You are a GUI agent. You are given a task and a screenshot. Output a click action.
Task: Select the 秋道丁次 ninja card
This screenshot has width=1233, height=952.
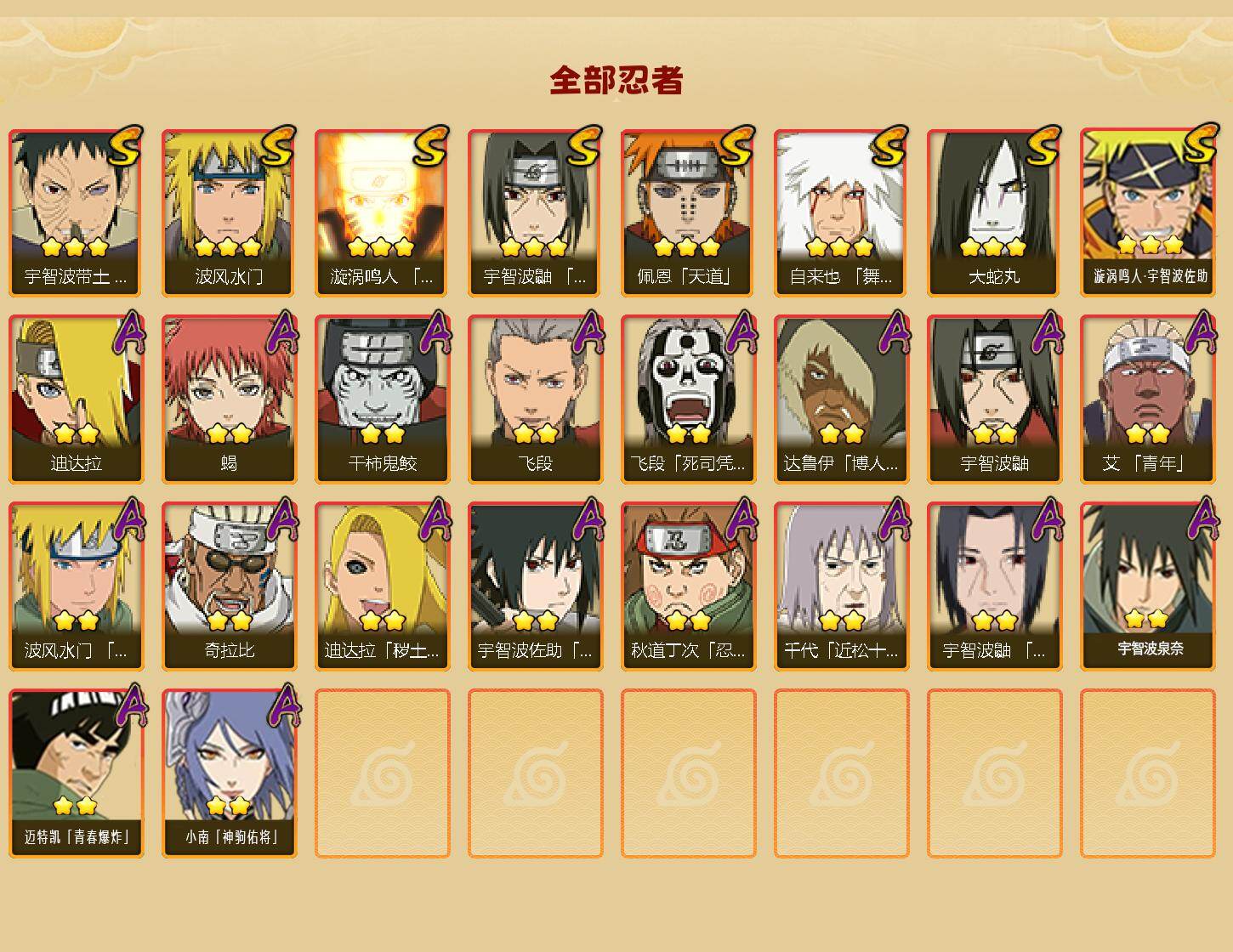point(688,586)
